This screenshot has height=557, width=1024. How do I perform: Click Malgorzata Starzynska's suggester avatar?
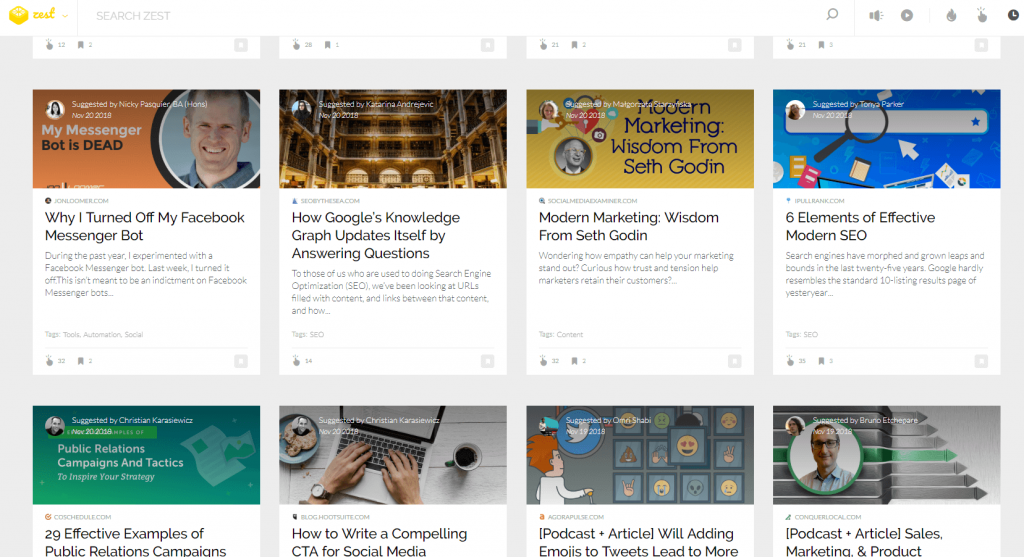coord(549,109)
